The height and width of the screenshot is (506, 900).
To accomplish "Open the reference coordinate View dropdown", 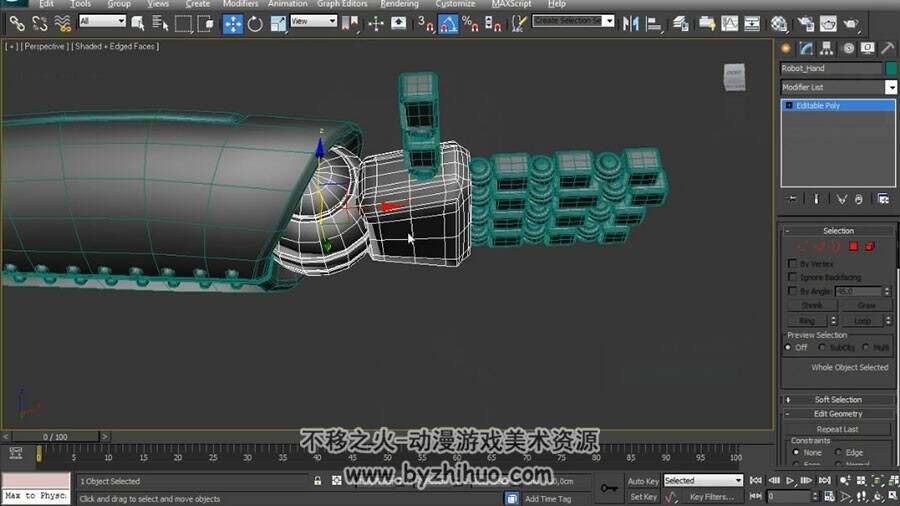I will tap(313, 21).
